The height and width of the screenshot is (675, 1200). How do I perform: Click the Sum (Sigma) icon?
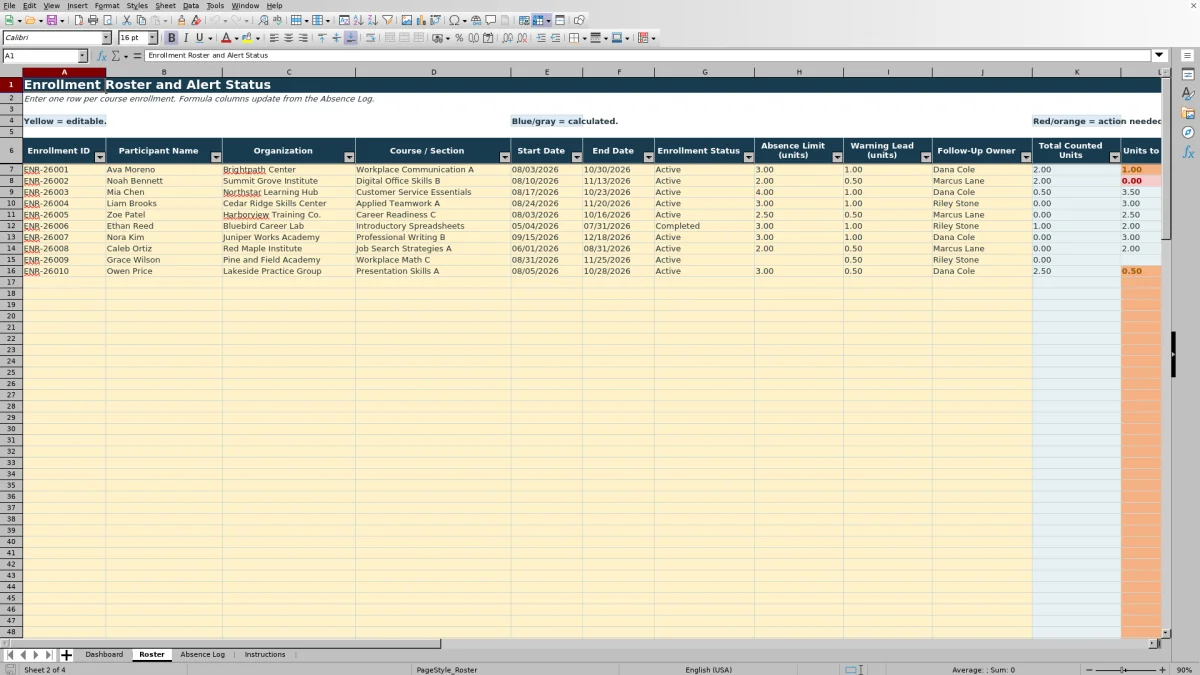pos(116,56)
